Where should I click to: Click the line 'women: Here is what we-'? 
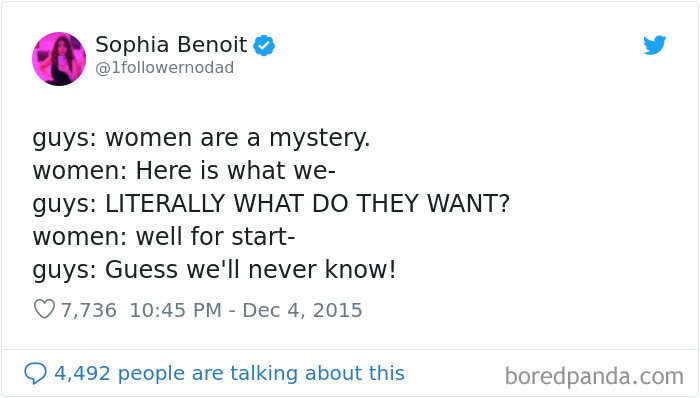coord(184,170)
